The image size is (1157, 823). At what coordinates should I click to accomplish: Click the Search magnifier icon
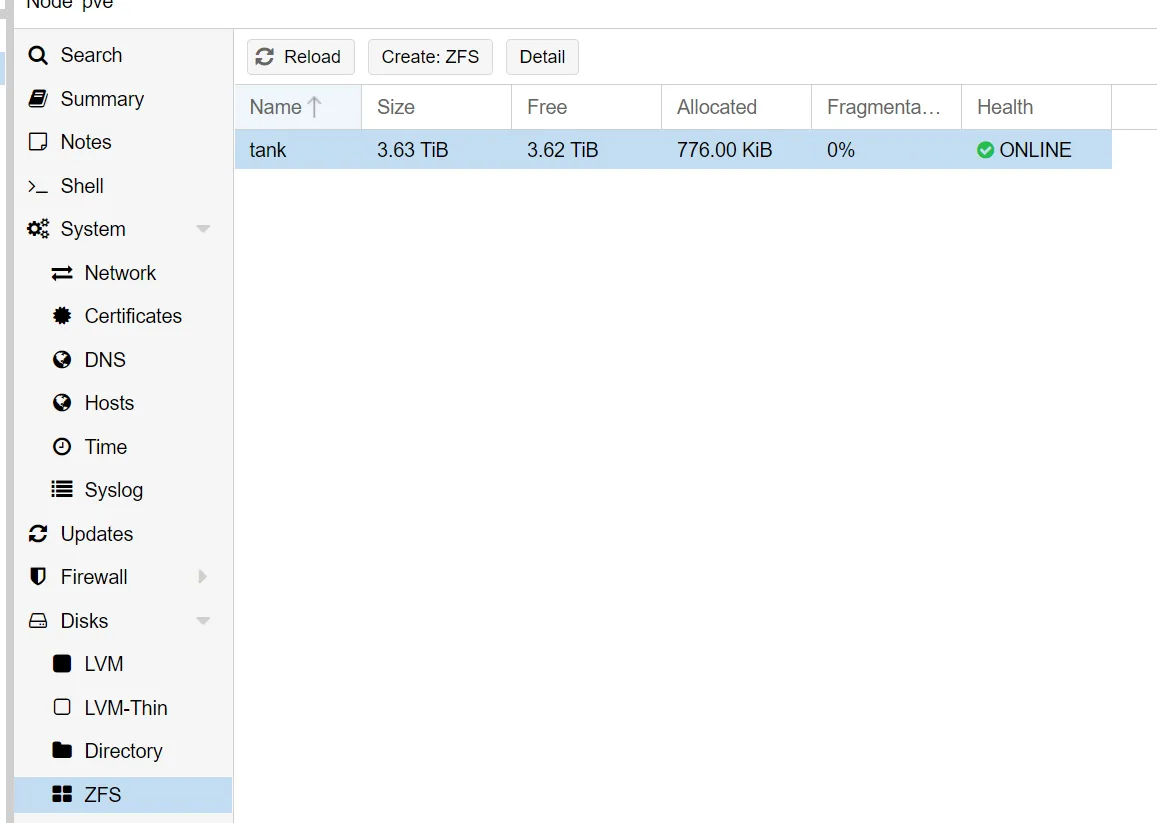tap(38, 55)
